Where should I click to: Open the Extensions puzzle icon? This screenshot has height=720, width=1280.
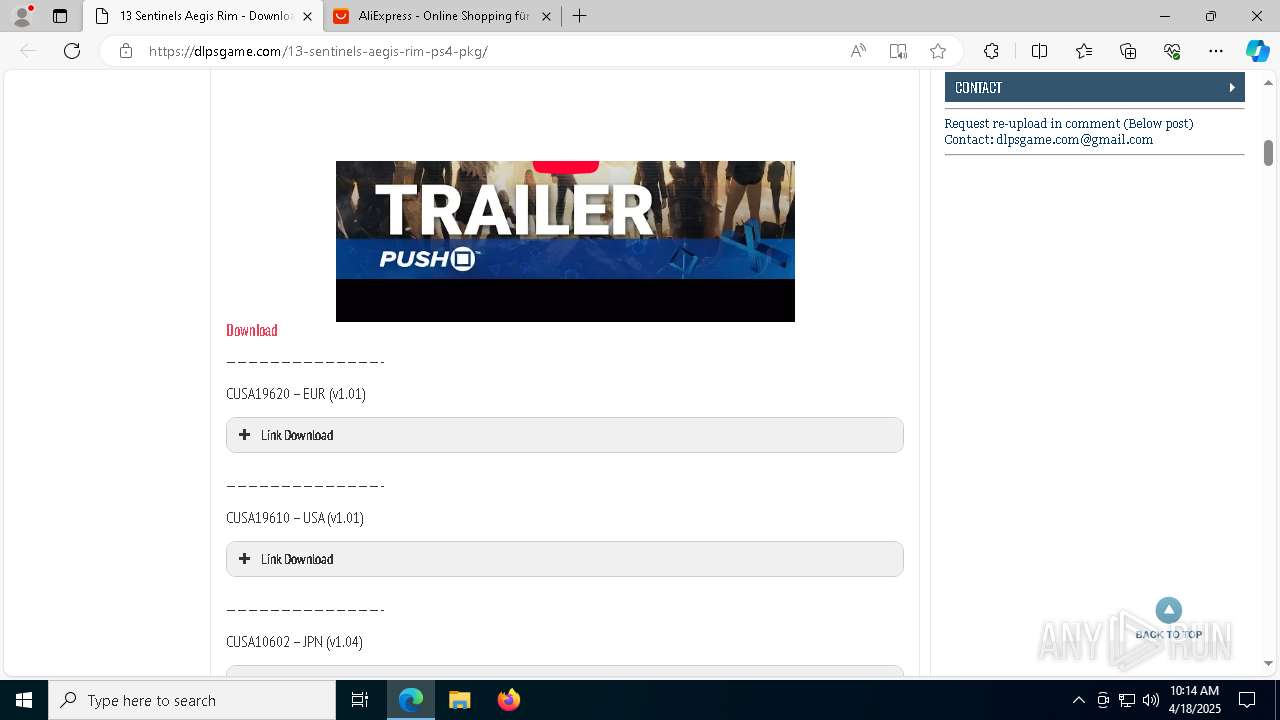(991, 51)
